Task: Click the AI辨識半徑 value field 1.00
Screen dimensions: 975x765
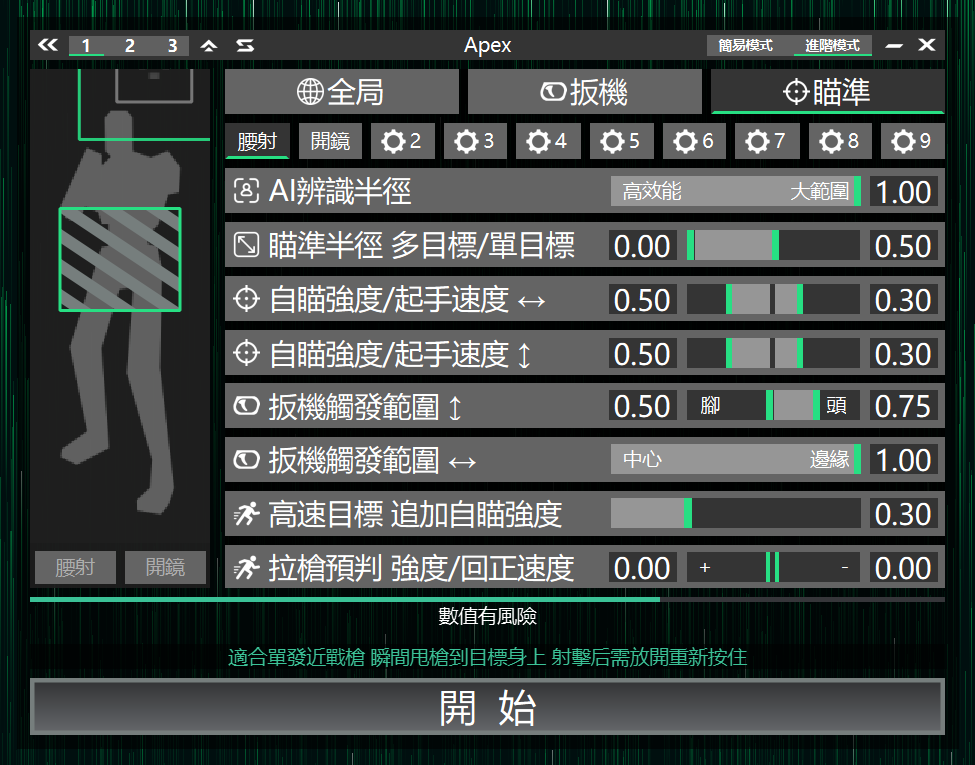Action: (903, 191)
